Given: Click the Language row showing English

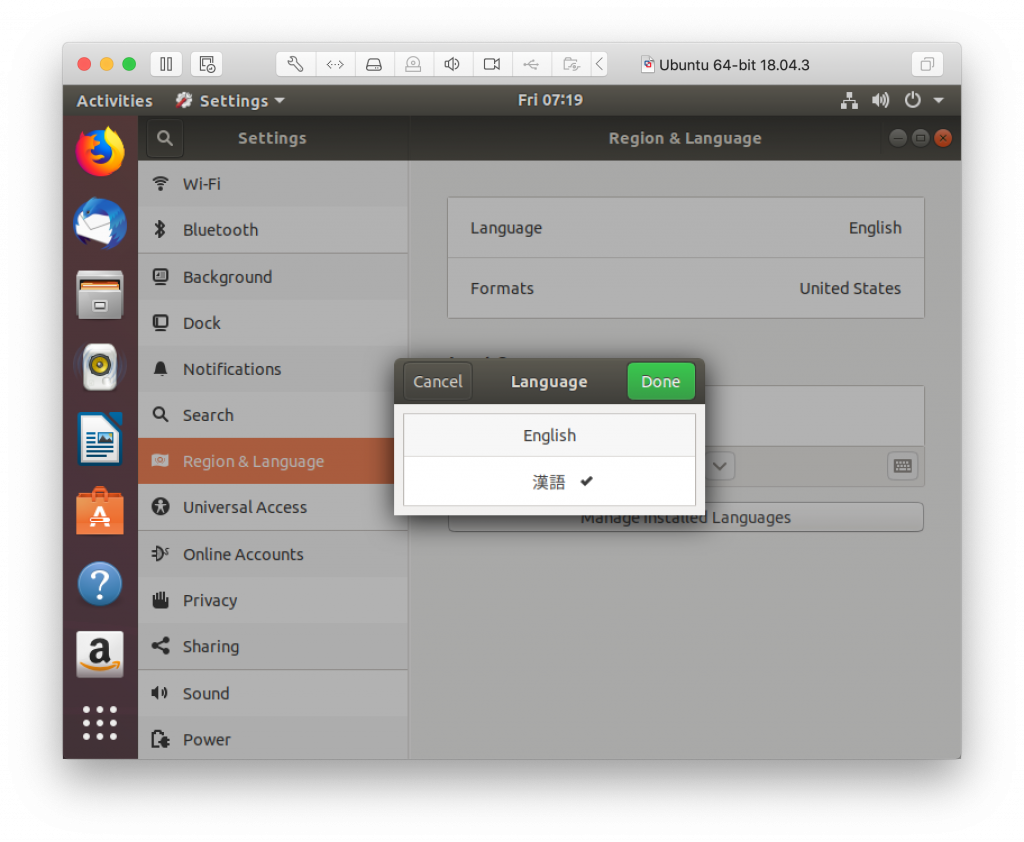Looking at the screenshot, I should click(x=686, y=228).
